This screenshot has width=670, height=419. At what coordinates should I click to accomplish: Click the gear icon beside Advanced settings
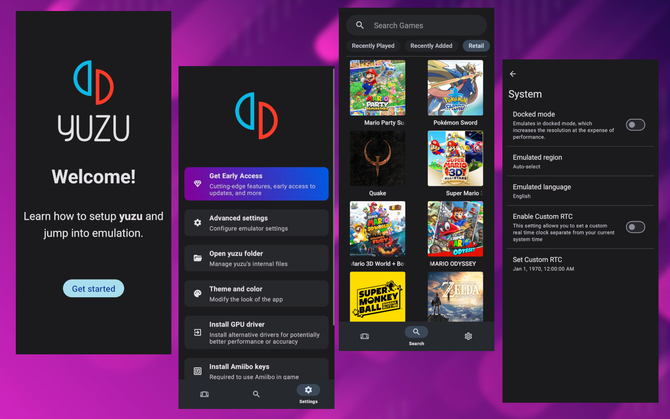197,223
